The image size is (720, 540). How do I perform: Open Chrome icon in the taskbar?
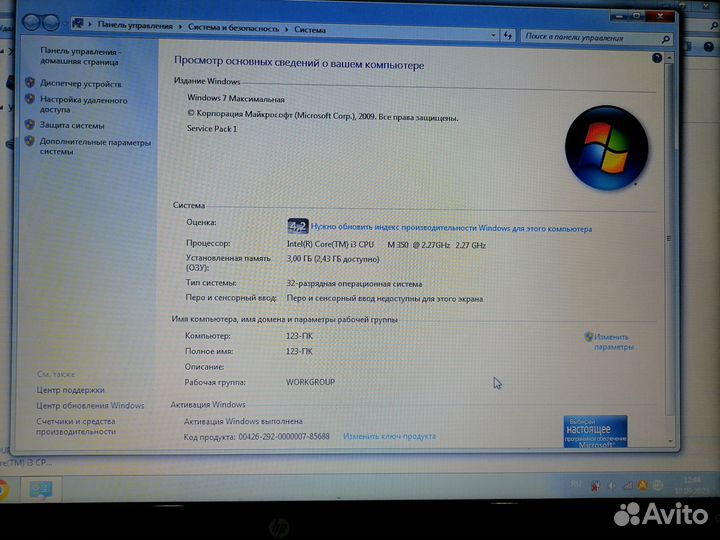2,489
